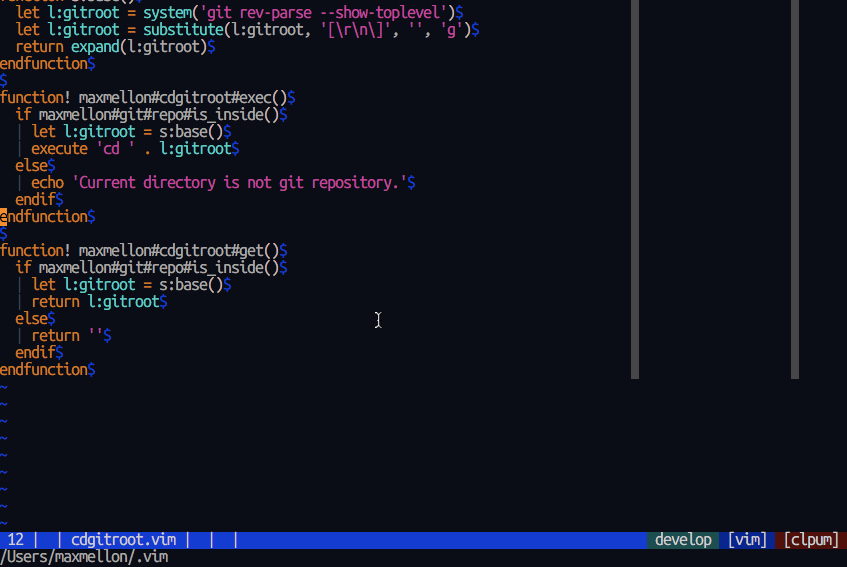Click the system function call

[x=167, y=12]
